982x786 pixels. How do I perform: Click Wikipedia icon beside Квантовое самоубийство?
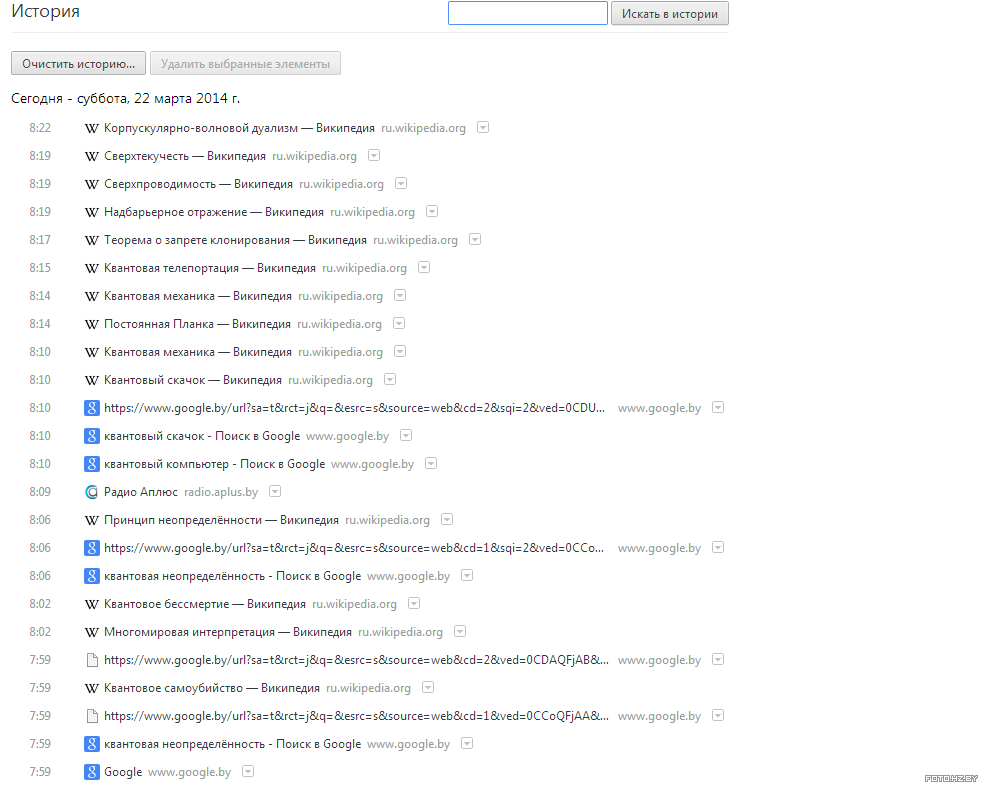click(91, 688)
